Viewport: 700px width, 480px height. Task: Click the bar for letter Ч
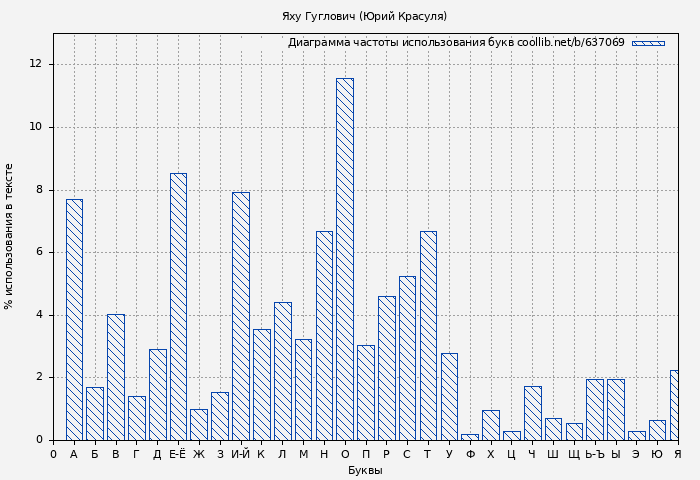coord(532,413)
